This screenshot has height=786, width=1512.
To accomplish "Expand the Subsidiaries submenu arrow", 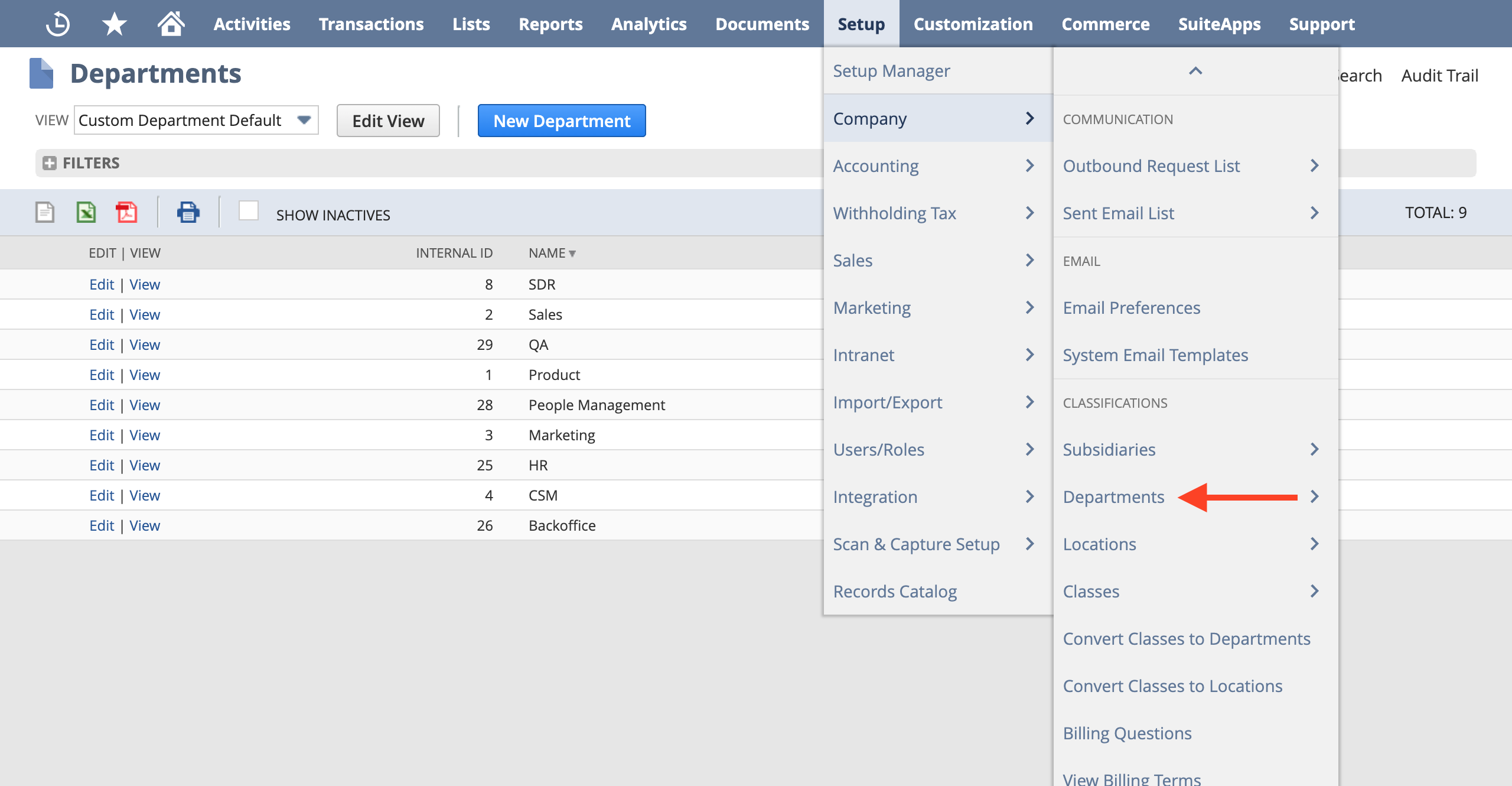I will pyautogui.click(x=1314, y=449).
